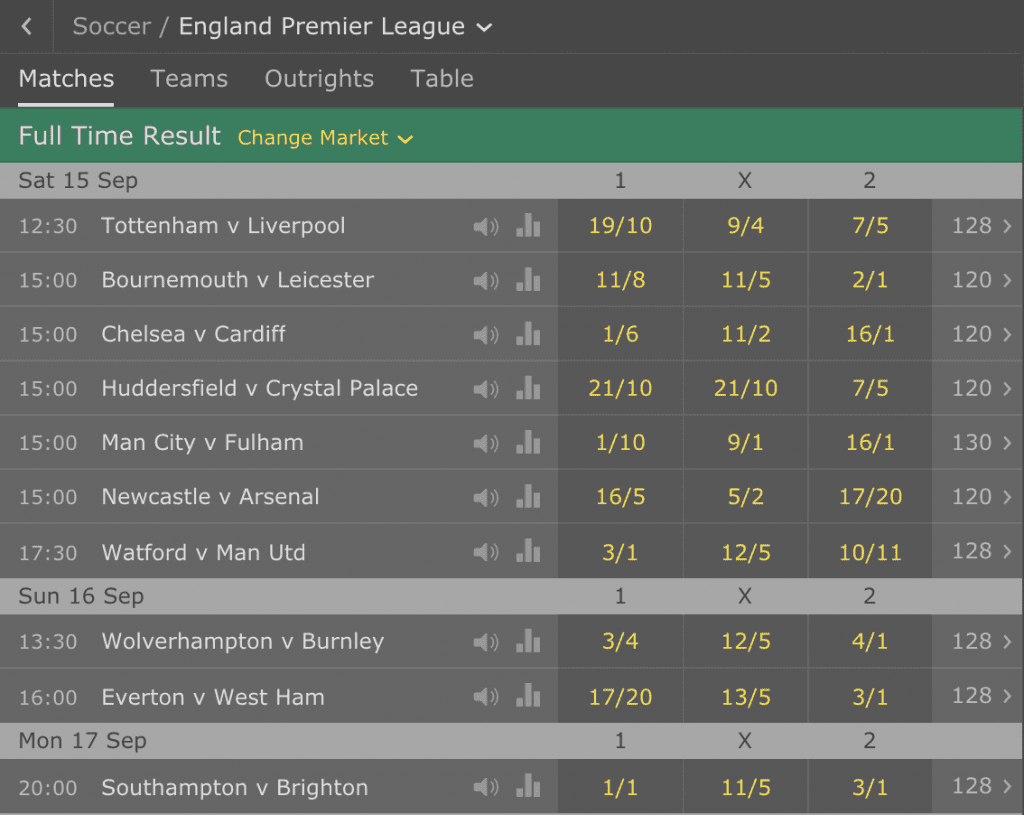1024x815 pixels.
Task: Select 19/10 odds for Tottenham win
Action: tap(620, 225)
